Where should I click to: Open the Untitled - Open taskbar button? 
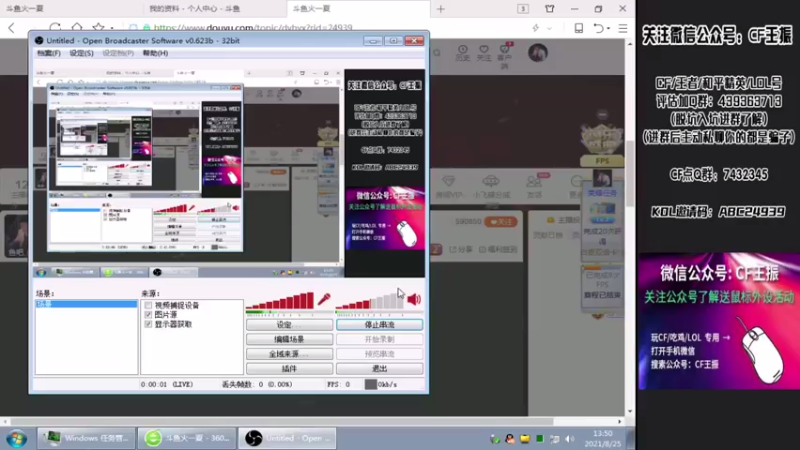pos(287,438)
